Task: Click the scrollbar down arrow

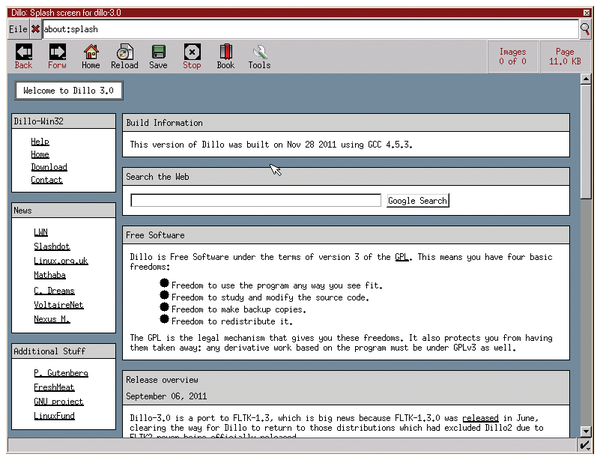Action: [x=585, y=431]
